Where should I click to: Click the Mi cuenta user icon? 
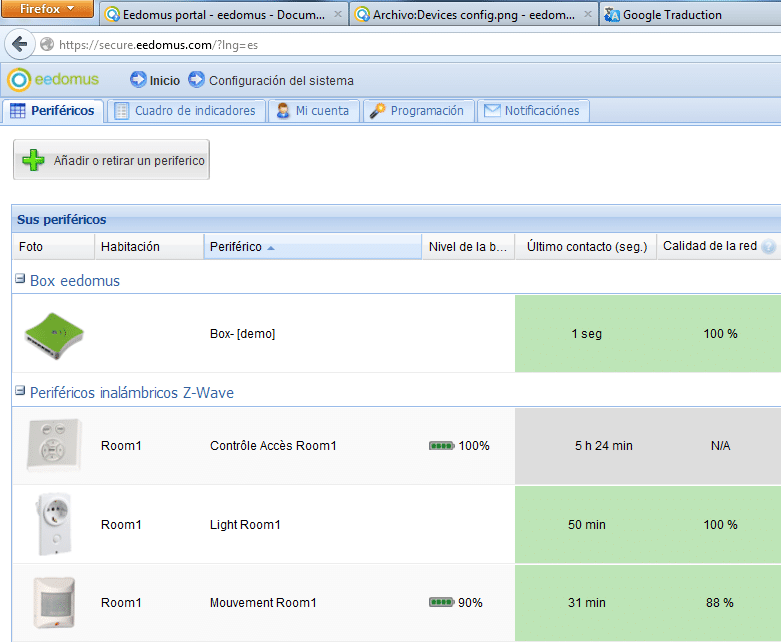283,110
